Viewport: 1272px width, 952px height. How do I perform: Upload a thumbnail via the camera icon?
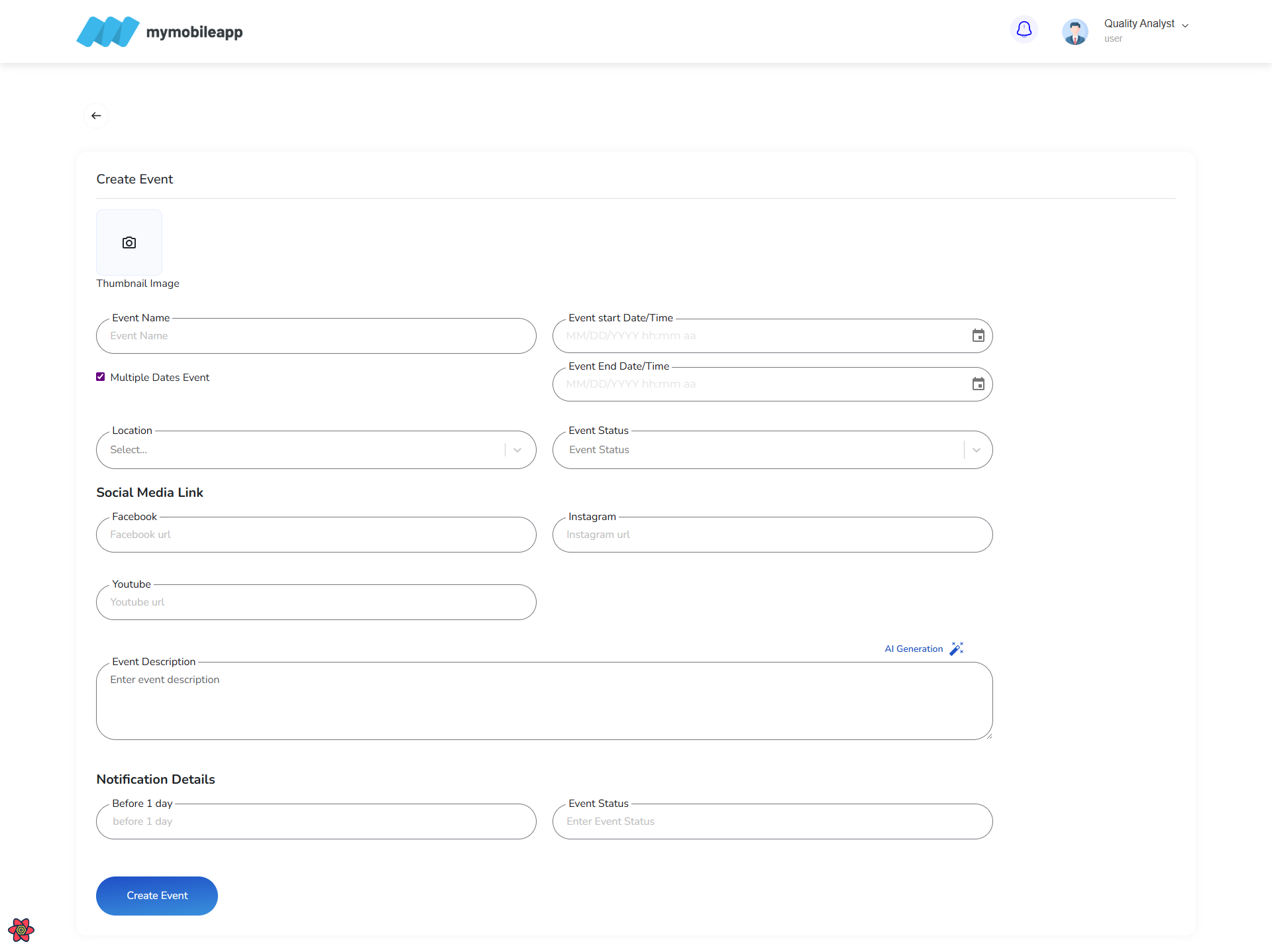(129, 242)
